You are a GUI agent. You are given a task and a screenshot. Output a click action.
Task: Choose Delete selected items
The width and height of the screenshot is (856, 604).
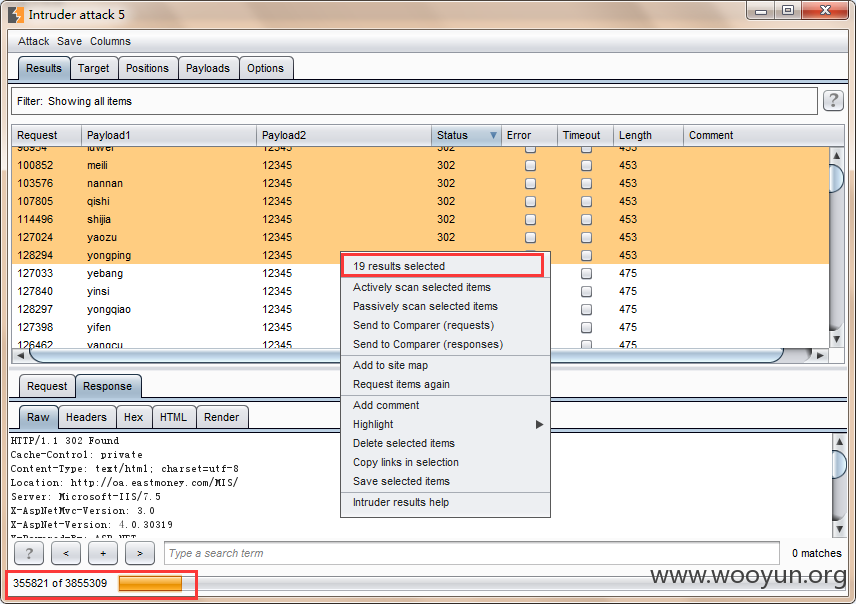[x=445, y=443]
